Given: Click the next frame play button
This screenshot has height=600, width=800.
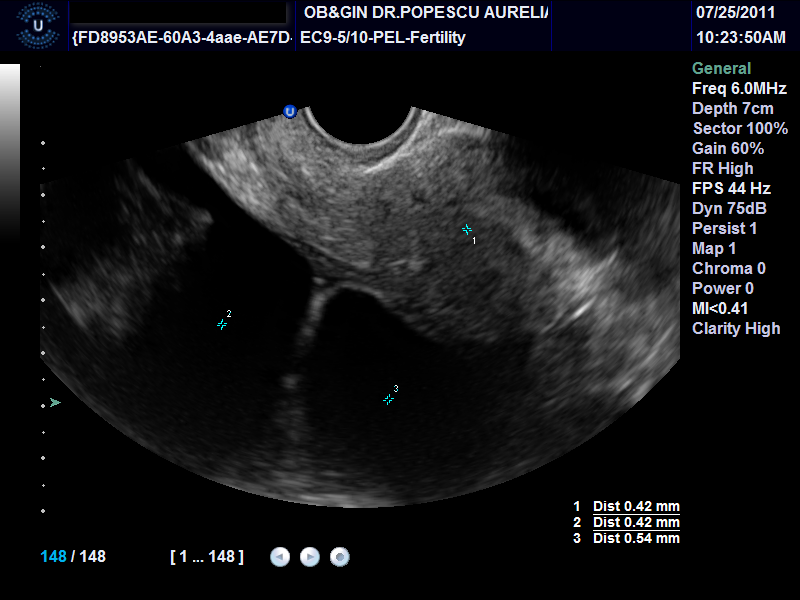Looking at the screenshot, I should coord(310,557).
